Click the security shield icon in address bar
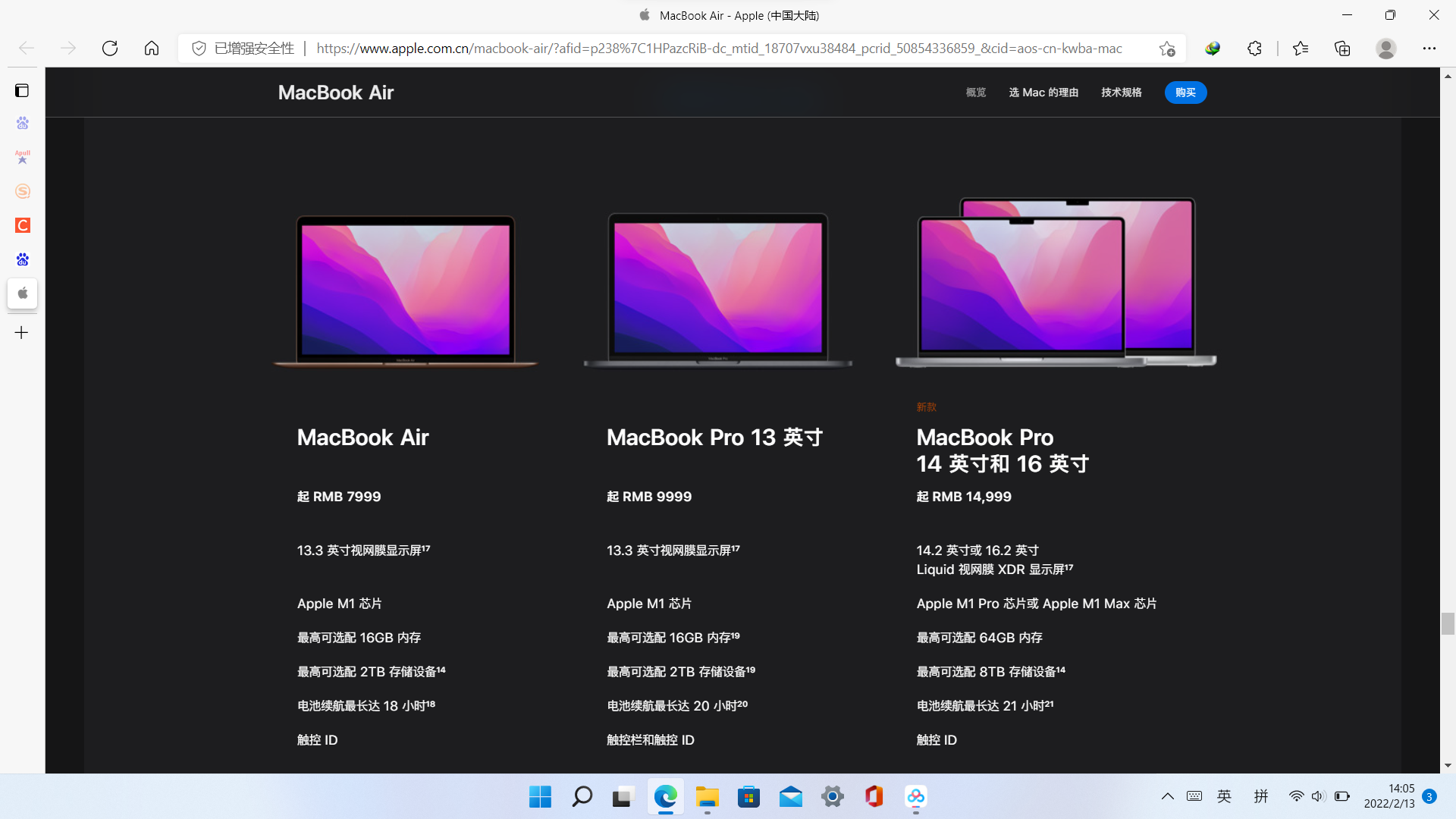Screen dimensions: 1456x819 198,48
